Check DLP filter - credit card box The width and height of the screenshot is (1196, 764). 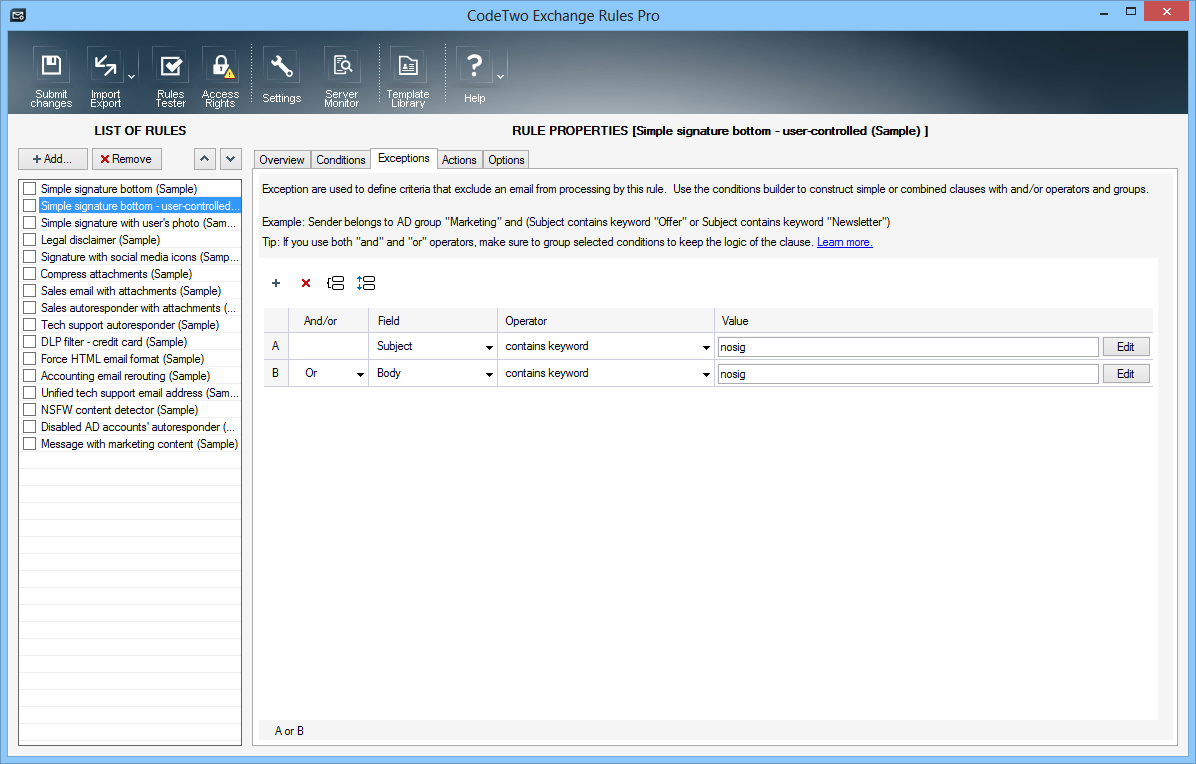click(30, 342)
